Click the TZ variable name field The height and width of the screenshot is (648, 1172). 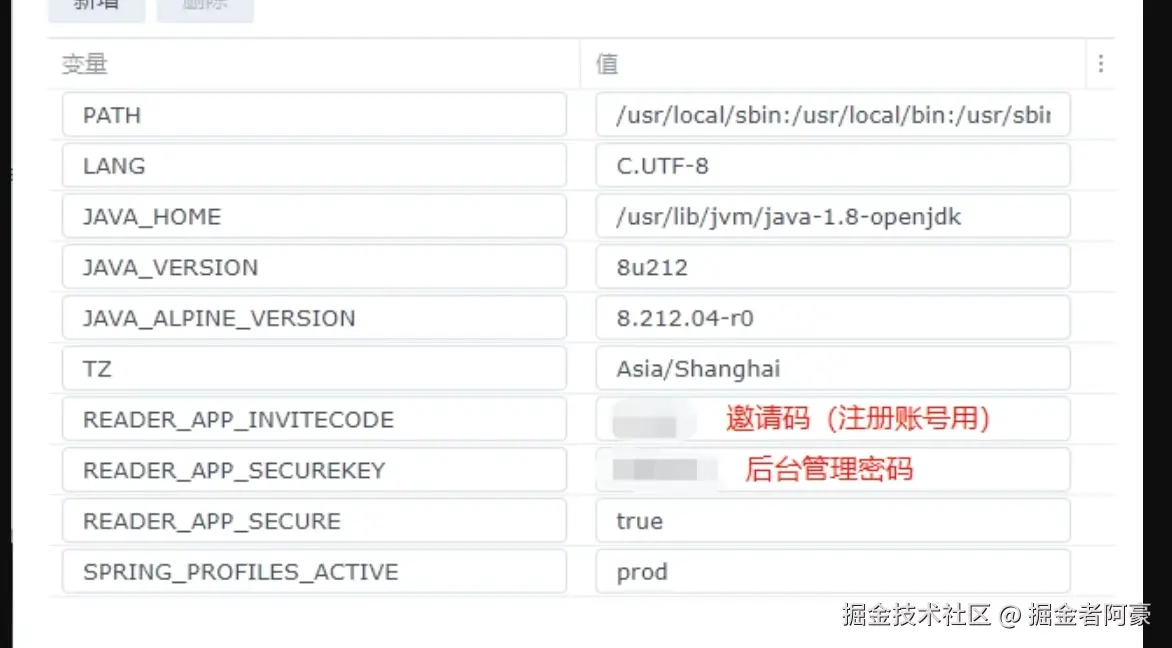coord(314,369)
